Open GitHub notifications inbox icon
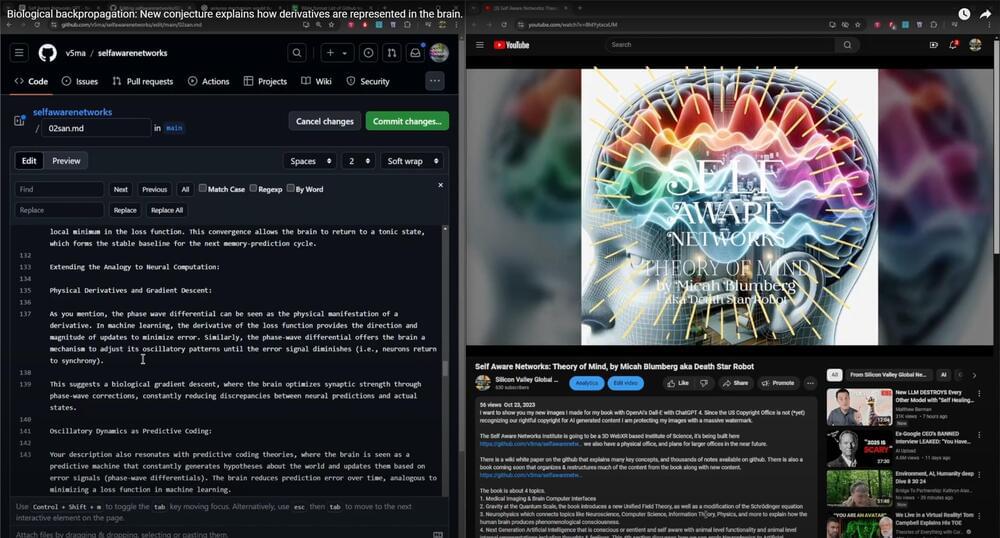 [414, 53]
